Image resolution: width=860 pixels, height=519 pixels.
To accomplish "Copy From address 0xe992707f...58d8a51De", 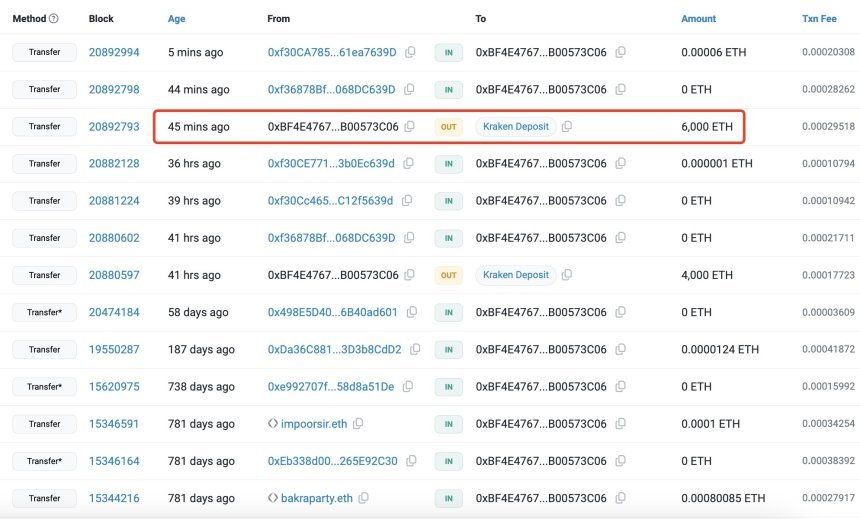I will tap(408, 387).
